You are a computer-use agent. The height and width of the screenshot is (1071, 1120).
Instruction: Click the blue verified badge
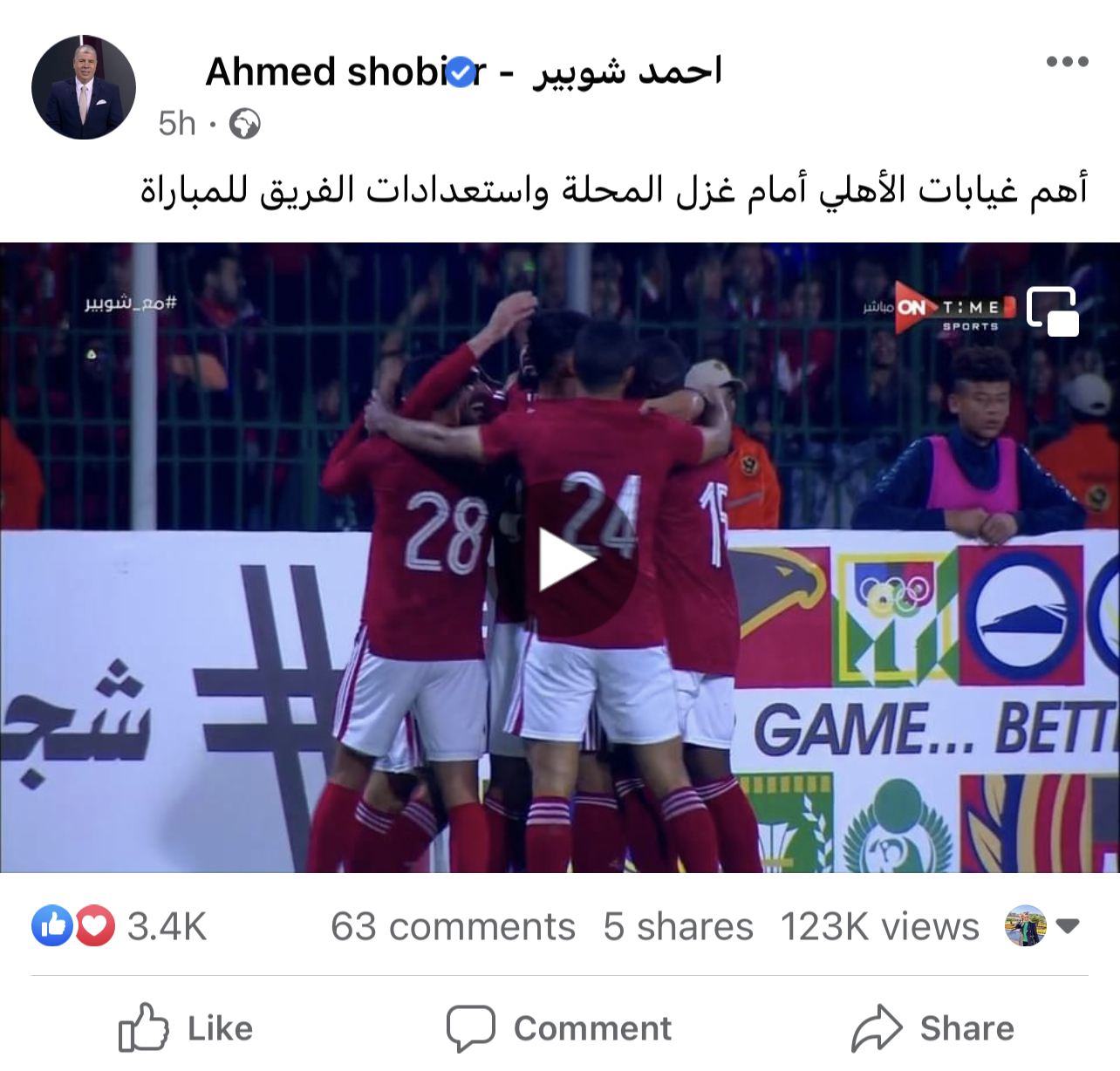click(x=461, y=72)
